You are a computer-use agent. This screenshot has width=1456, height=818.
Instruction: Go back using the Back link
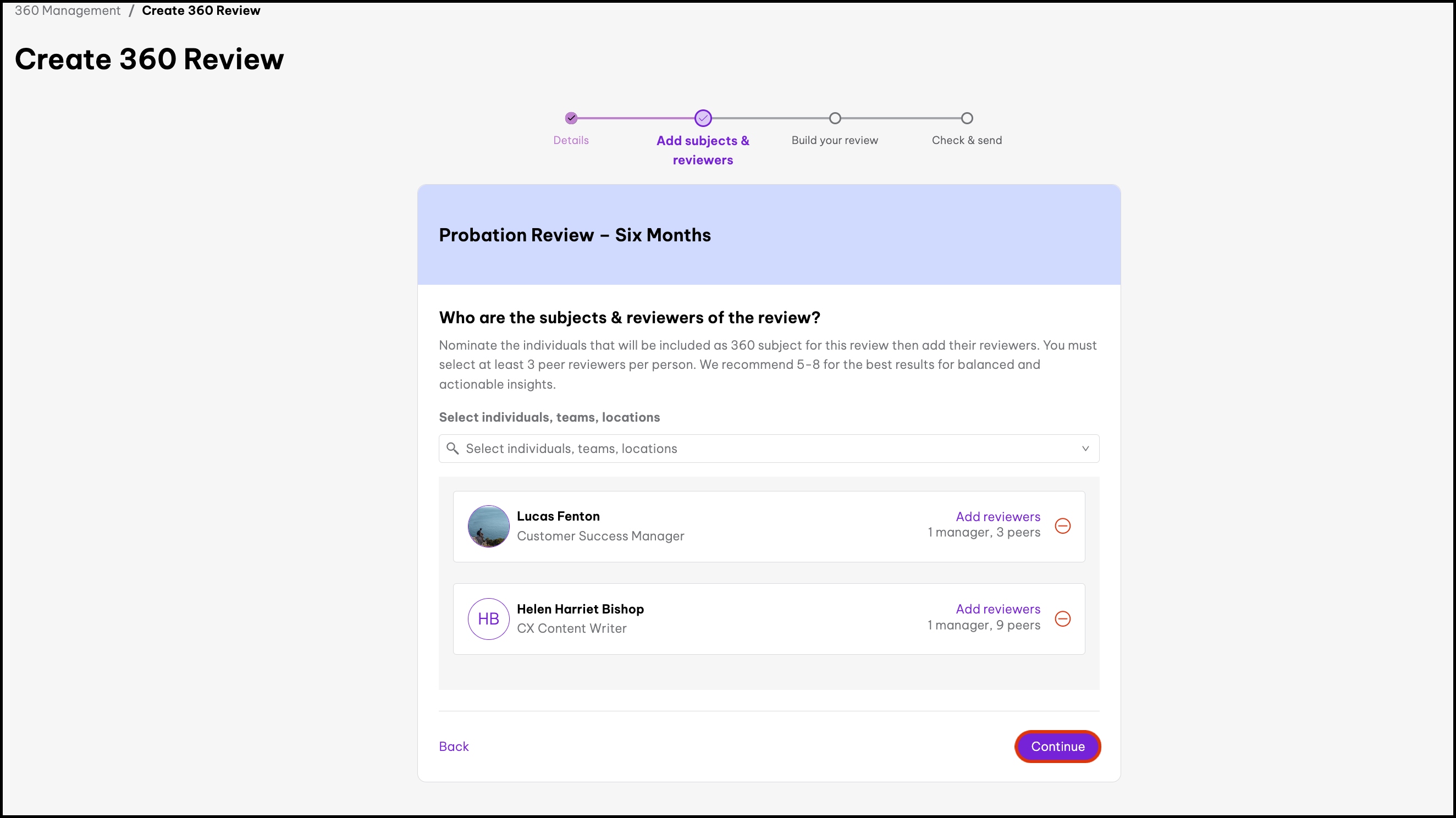[453, 746]
